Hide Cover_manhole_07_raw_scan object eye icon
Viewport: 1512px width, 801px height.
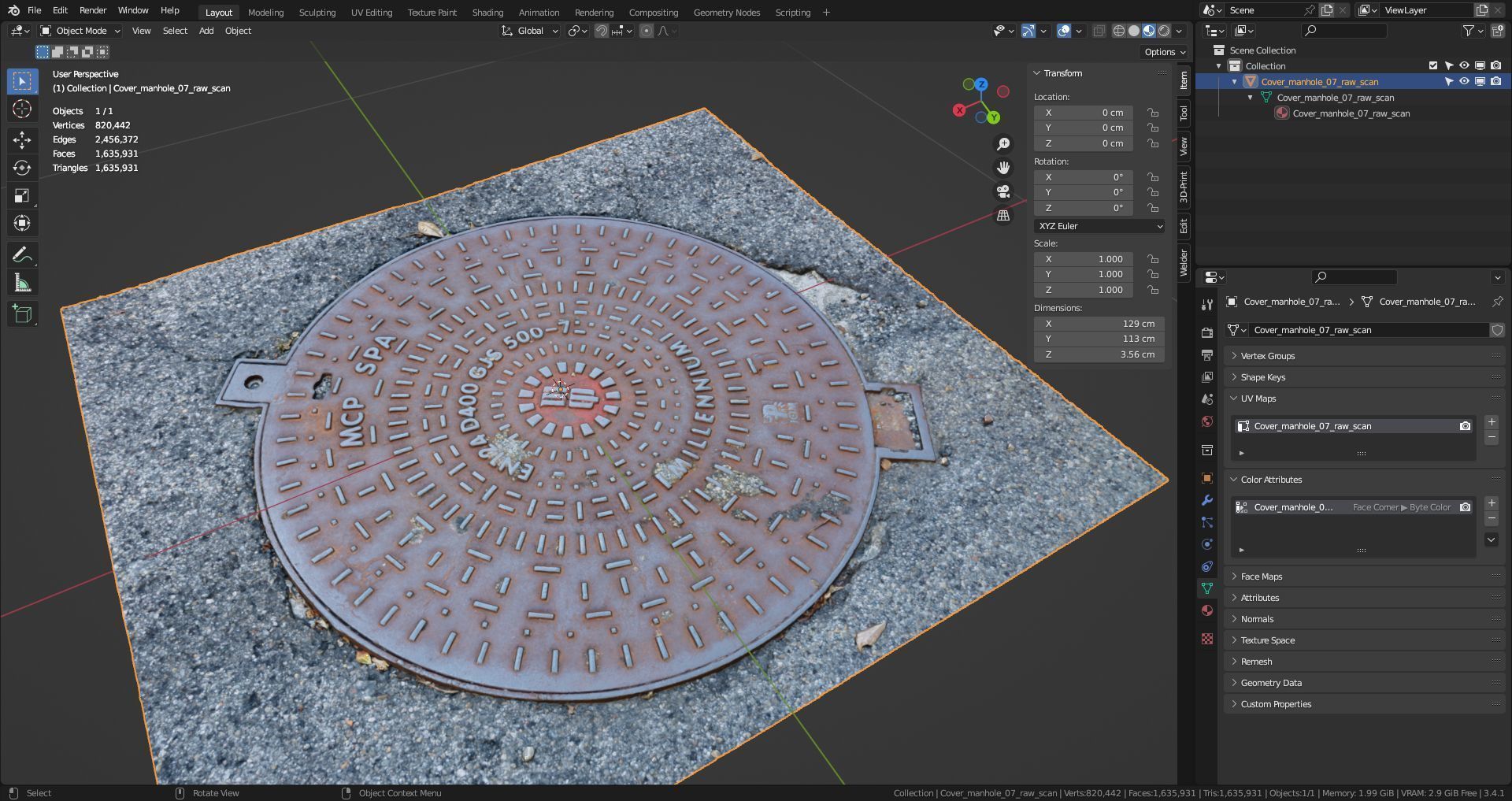[x=1464, y=81]
